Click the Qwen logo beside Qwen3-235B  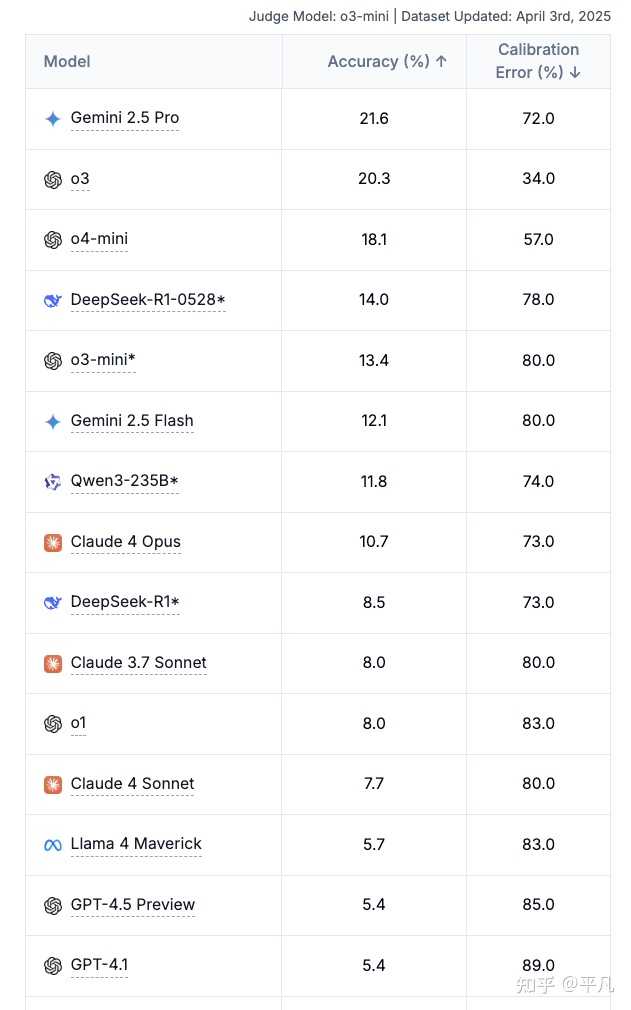click(x=53, y=482)
